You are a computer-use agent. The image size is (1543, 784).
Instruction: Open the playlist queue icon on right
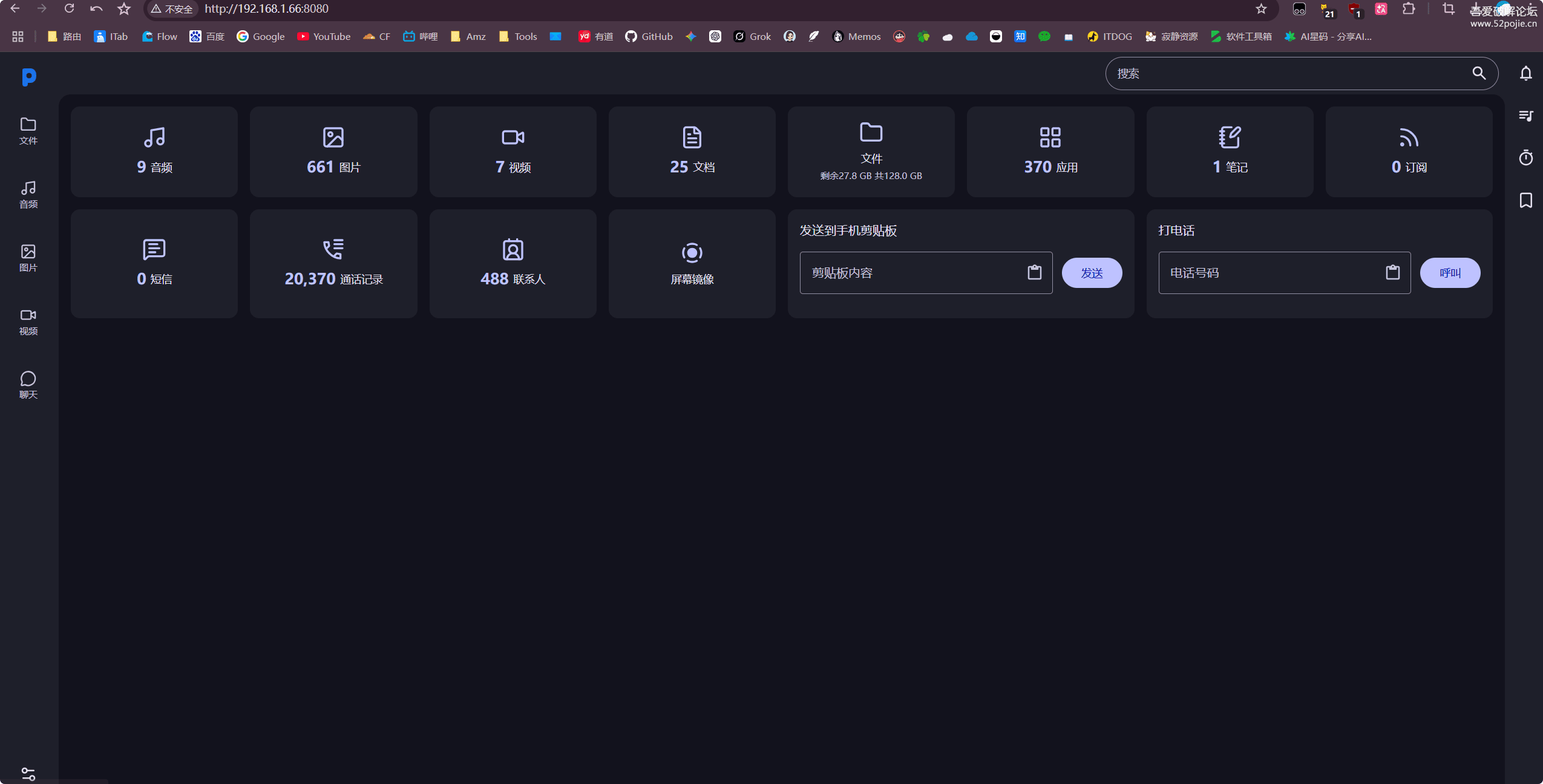click(1525, 115)
